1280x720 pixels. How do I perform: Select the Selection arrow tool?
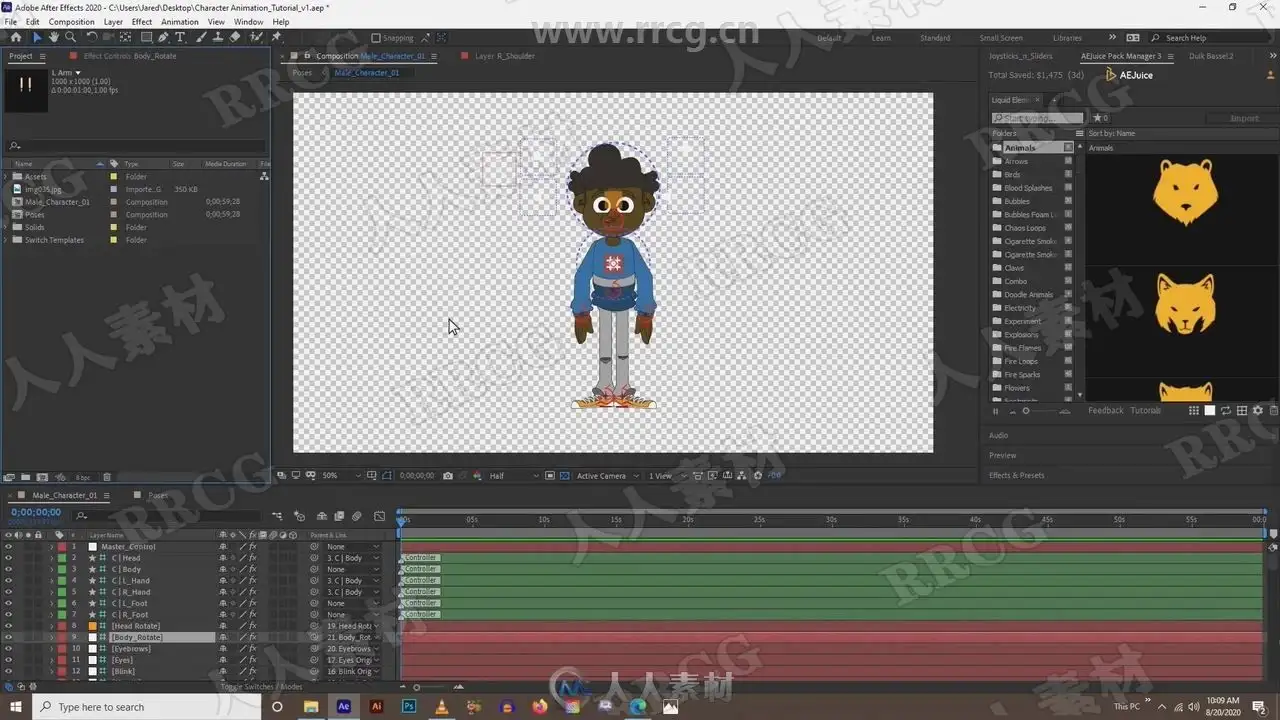(x=38, y=37)
